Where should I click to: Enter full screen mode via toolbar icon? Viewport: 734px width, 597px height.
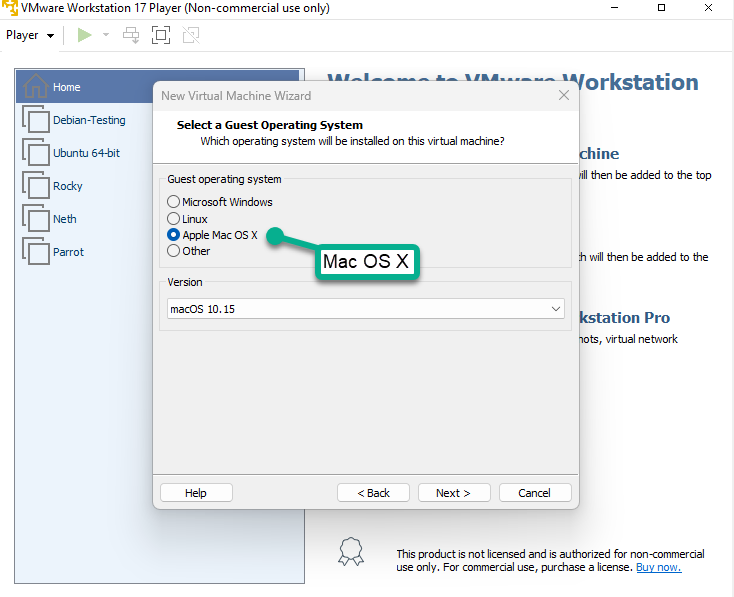[x=161, y=35]
